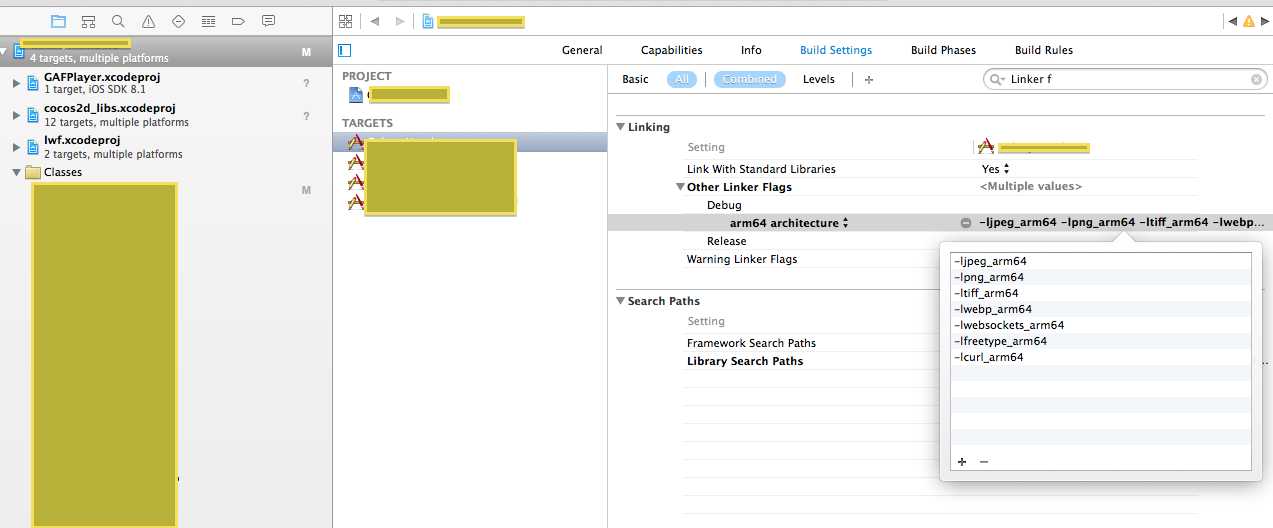The image size is (1273, 528).
Task: Select the -ljpeg_arm64 flag row
Action: click(1101, 261)
